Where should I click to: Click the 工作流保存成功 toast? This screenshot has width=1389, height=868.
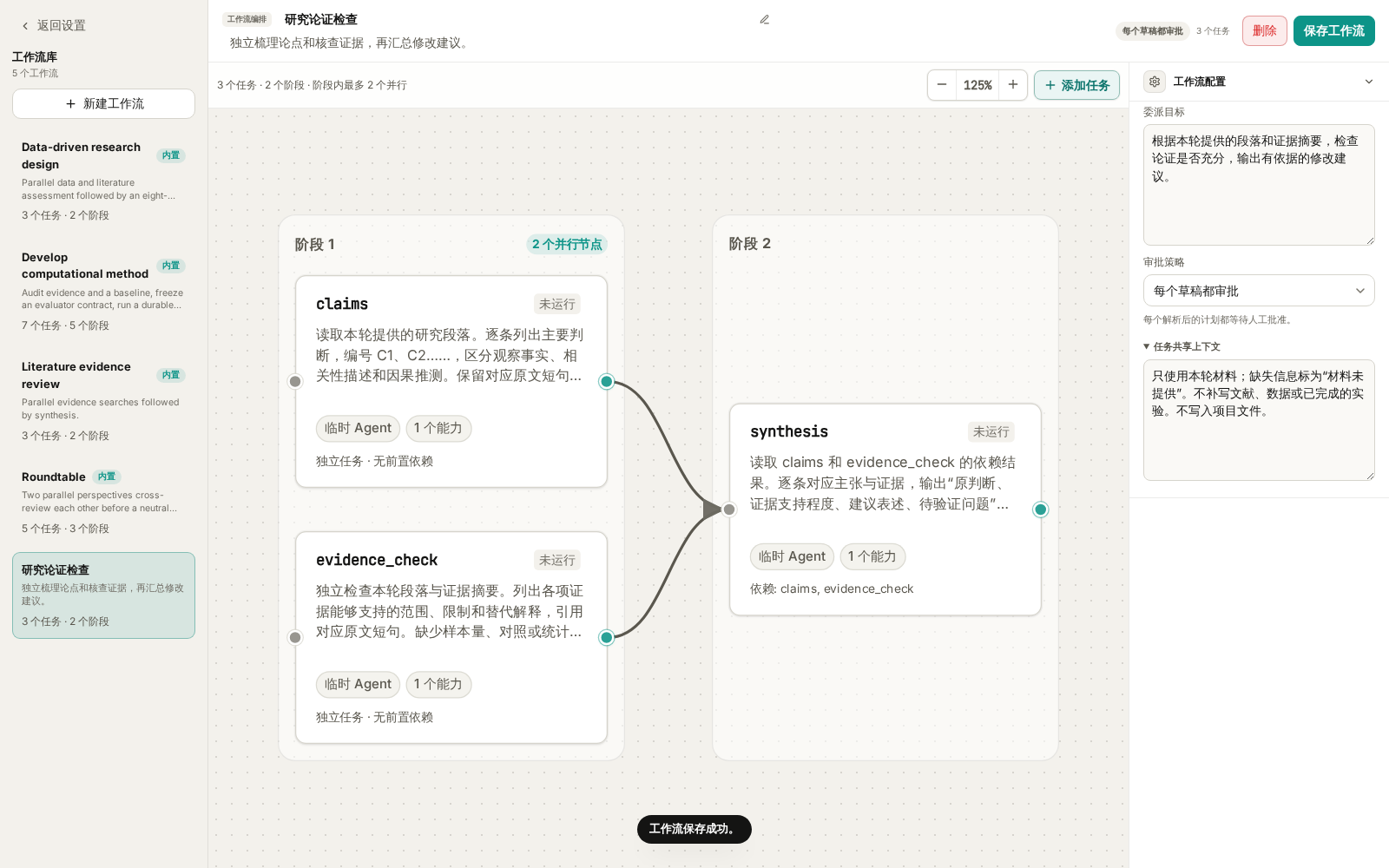click(x=694, y=829)
